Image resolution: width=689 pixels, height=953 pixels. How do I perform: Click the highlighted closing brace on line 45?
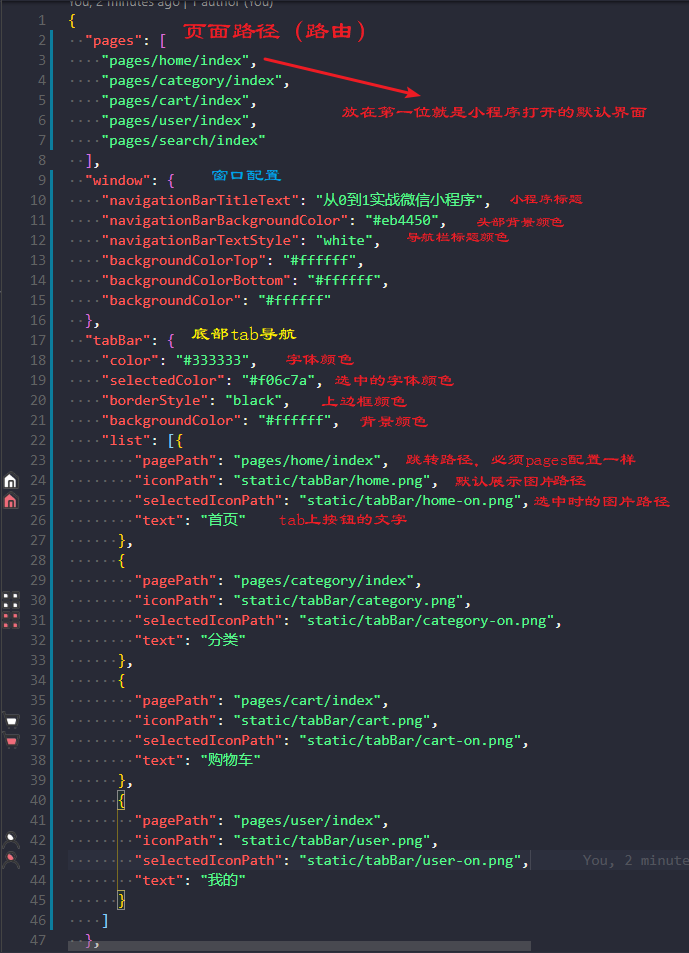pyautogui.click(x=122, y=900)
